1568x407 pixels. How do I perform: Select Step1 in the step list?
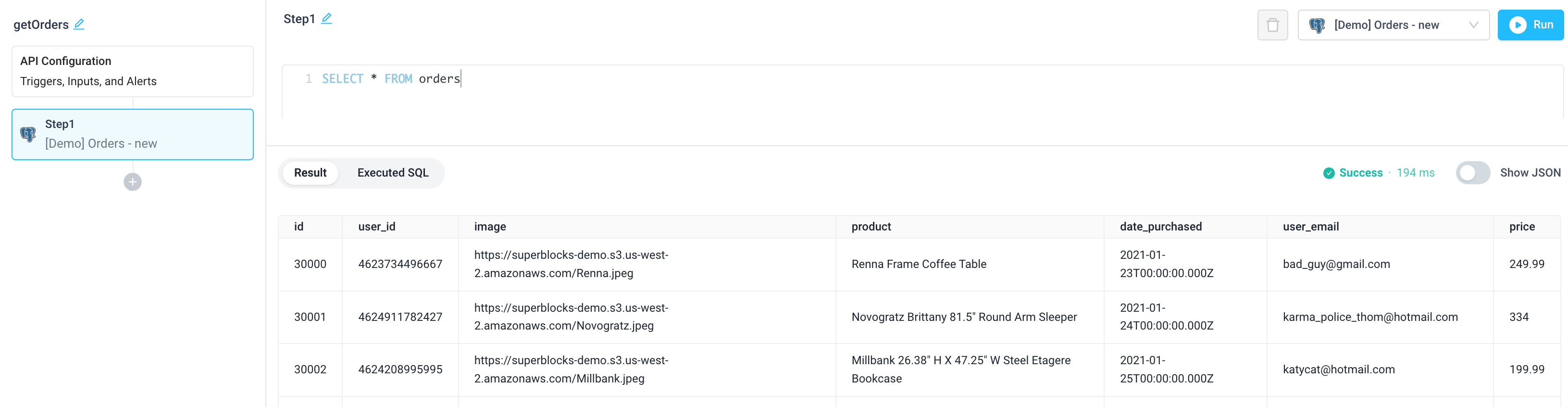click(x=132, y=134)
